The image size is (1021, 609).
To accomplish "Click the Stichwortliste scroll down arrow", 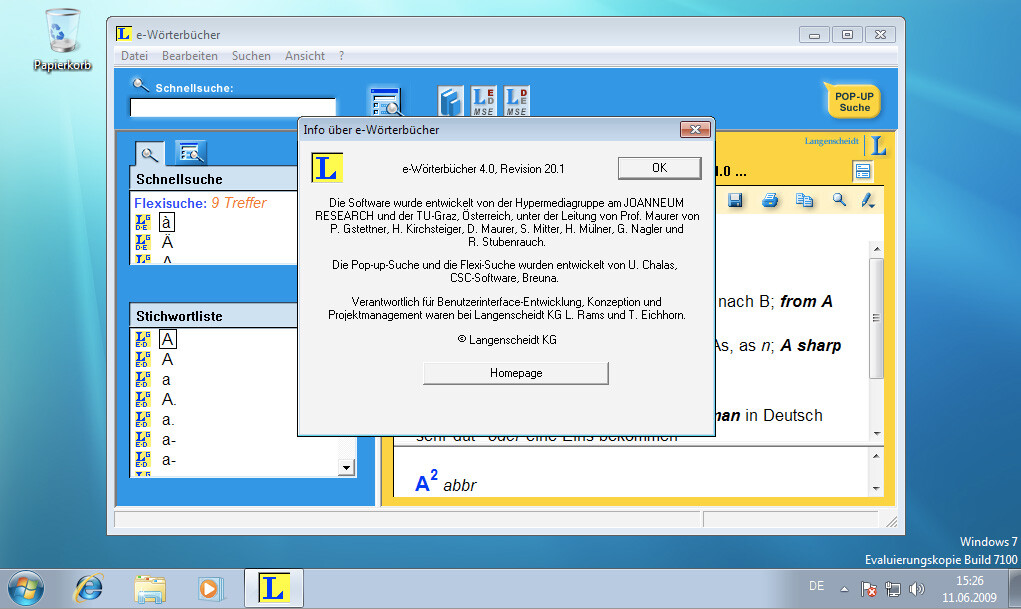I will tap(346, 467).
